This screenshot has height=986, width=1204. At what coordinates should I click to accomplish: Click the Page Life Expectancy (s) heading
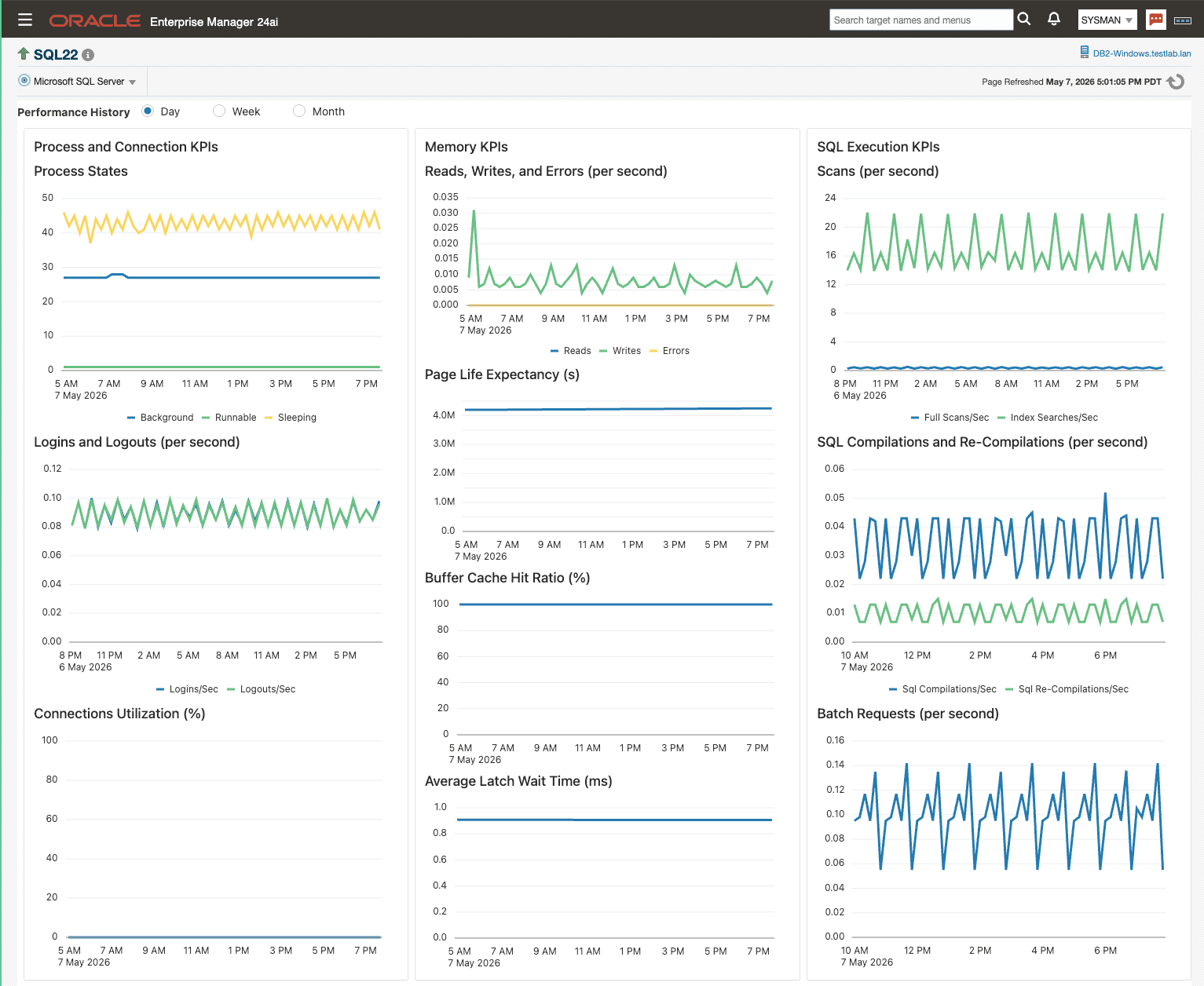pyautogui.click(x=502, y=374)
